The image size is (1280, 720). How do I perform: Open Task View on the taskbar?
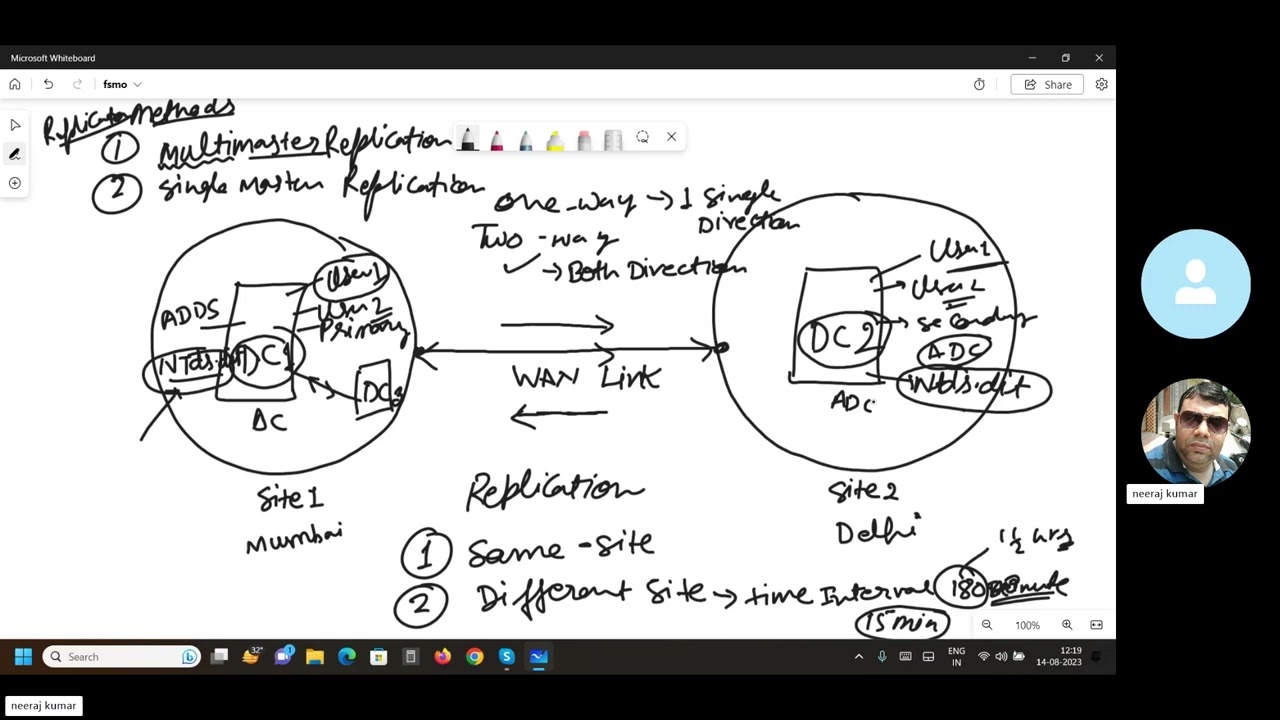coord(220,657)
